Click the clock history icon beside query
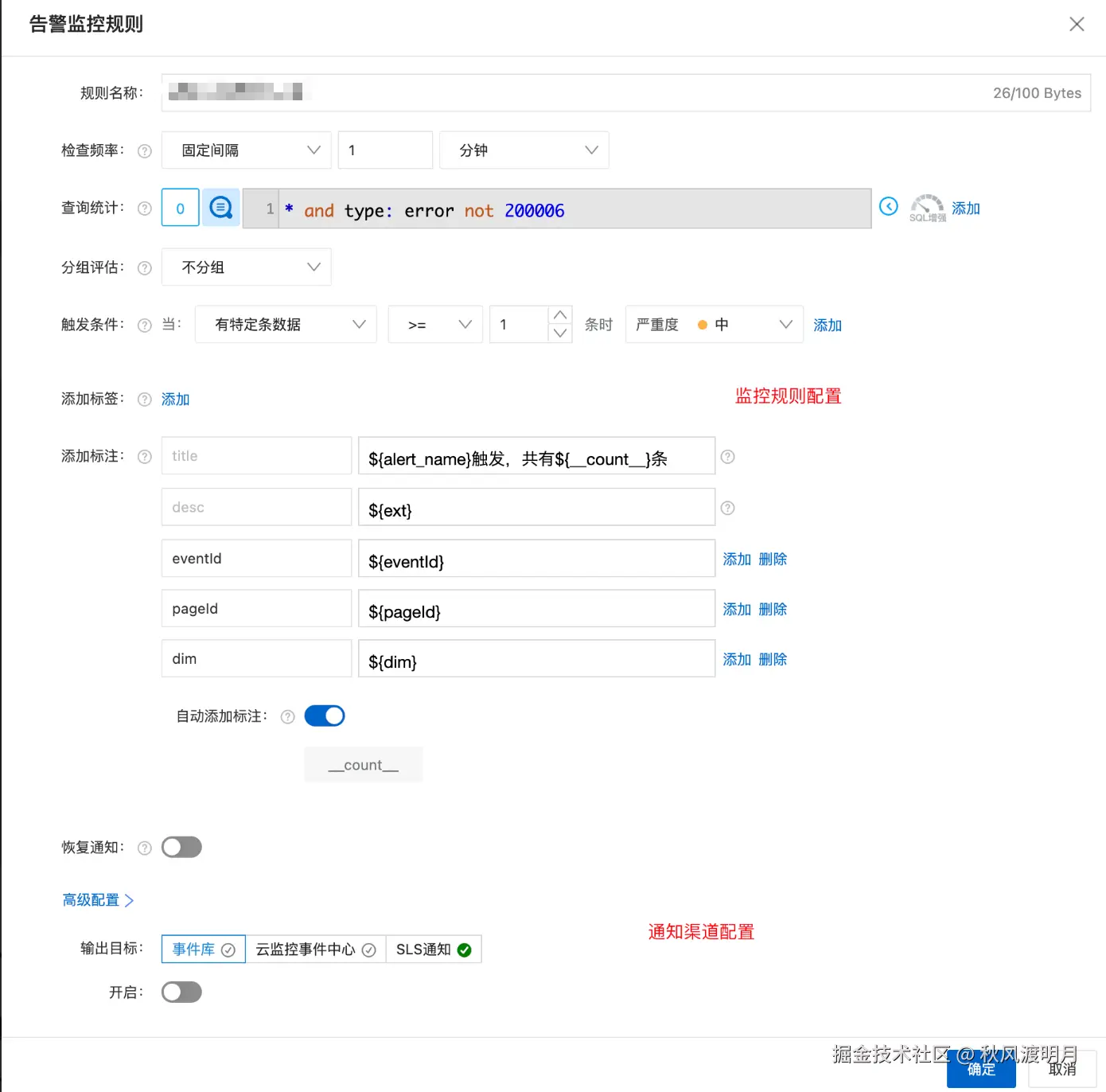This screenshot has height=1092, width=1106. (x=889, y=207)
